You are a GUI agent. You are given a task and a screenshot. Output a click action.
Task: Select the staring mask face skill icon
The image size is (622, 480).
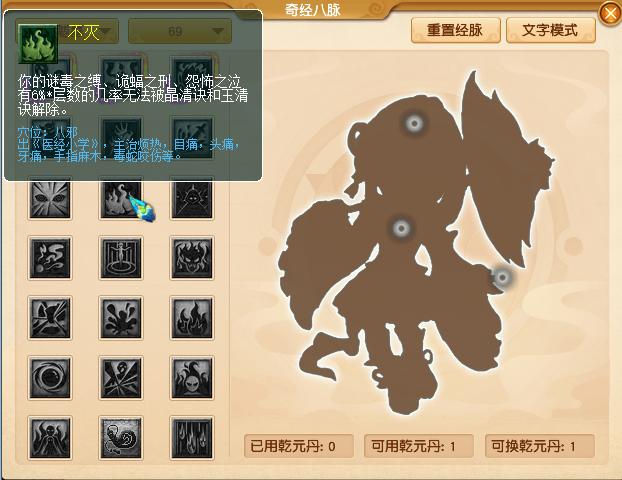[50, 198]
